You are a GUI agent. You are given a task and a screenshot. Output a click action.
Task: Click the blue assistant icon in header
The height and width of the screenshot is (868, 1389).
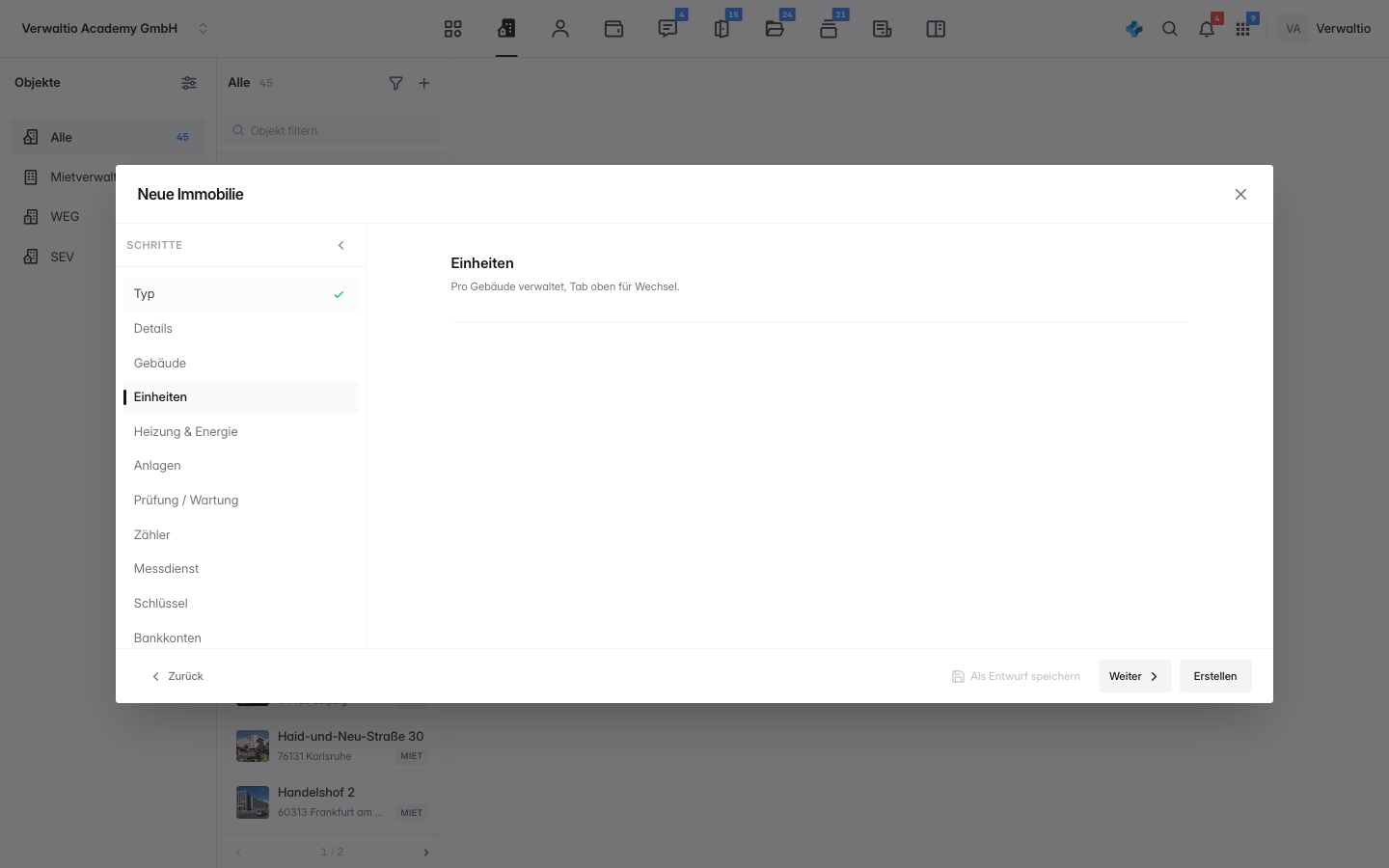coord(1134,29)
